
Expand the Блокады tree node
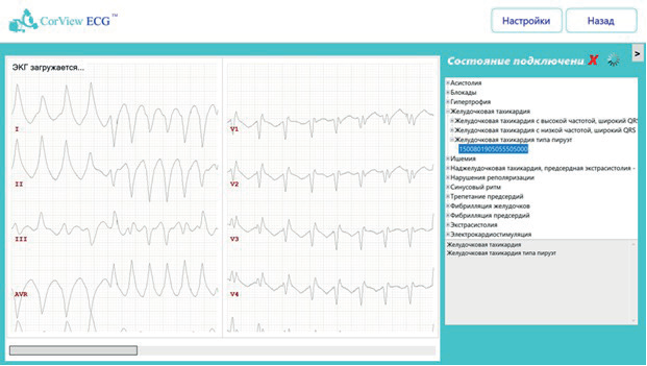448,92
